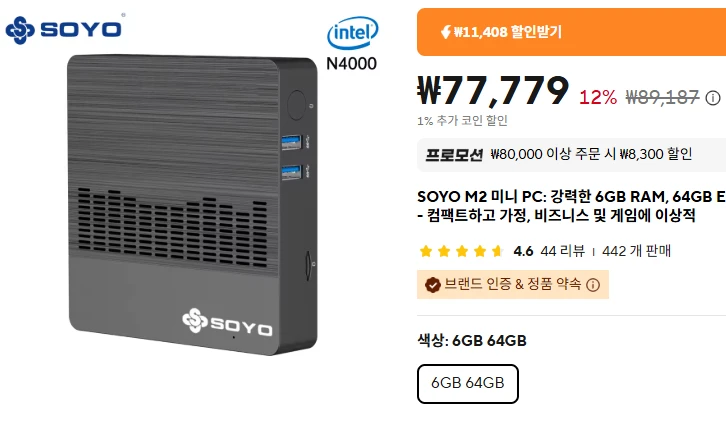Viewport: 726px width, 424px height.
Task: Open the 44 리뷰 reviews link
Action: [563, 251]
